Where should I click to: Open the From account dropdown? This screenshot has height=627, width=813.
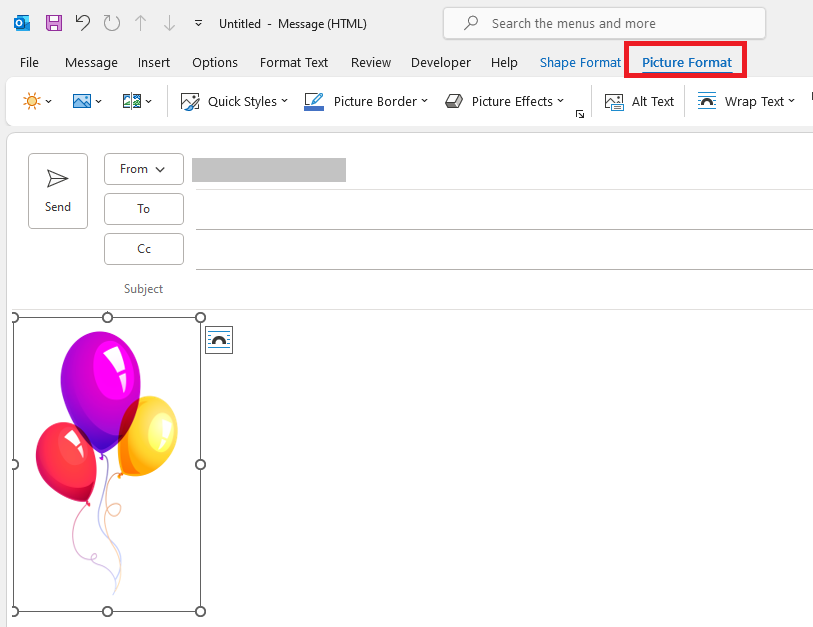coord(144,169)
